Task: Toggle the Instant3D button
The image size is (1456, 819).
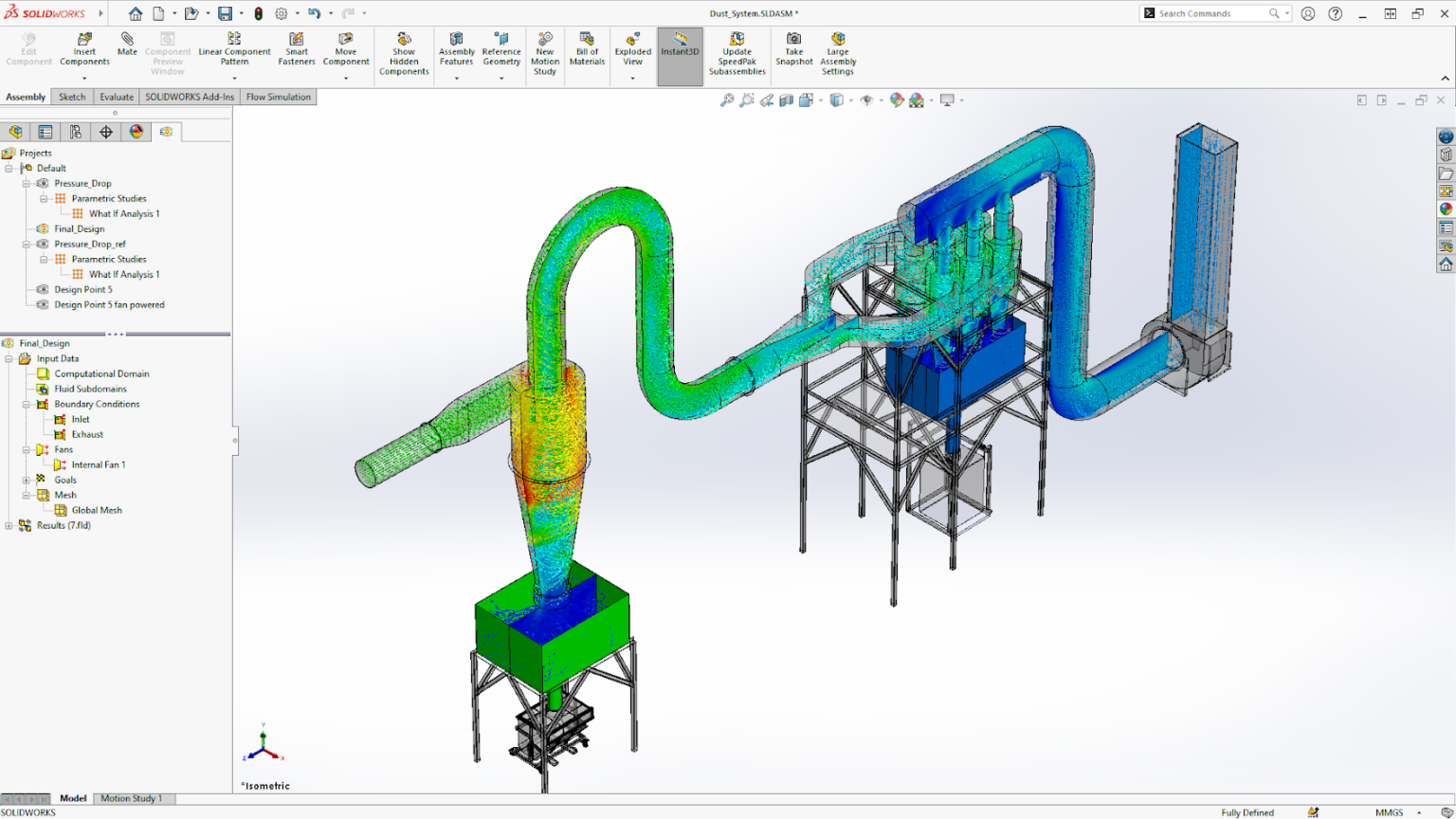Action: coord(679,52)
